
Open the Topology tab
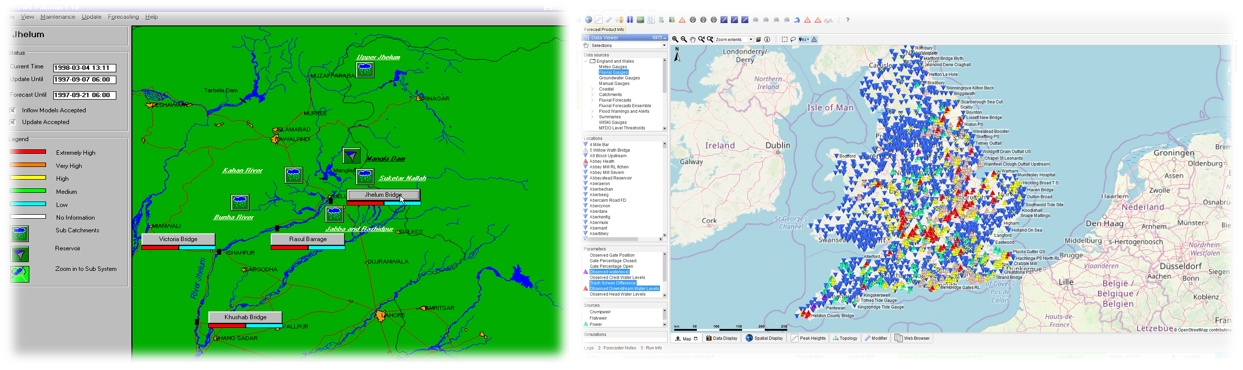click(x=846, y=339)
